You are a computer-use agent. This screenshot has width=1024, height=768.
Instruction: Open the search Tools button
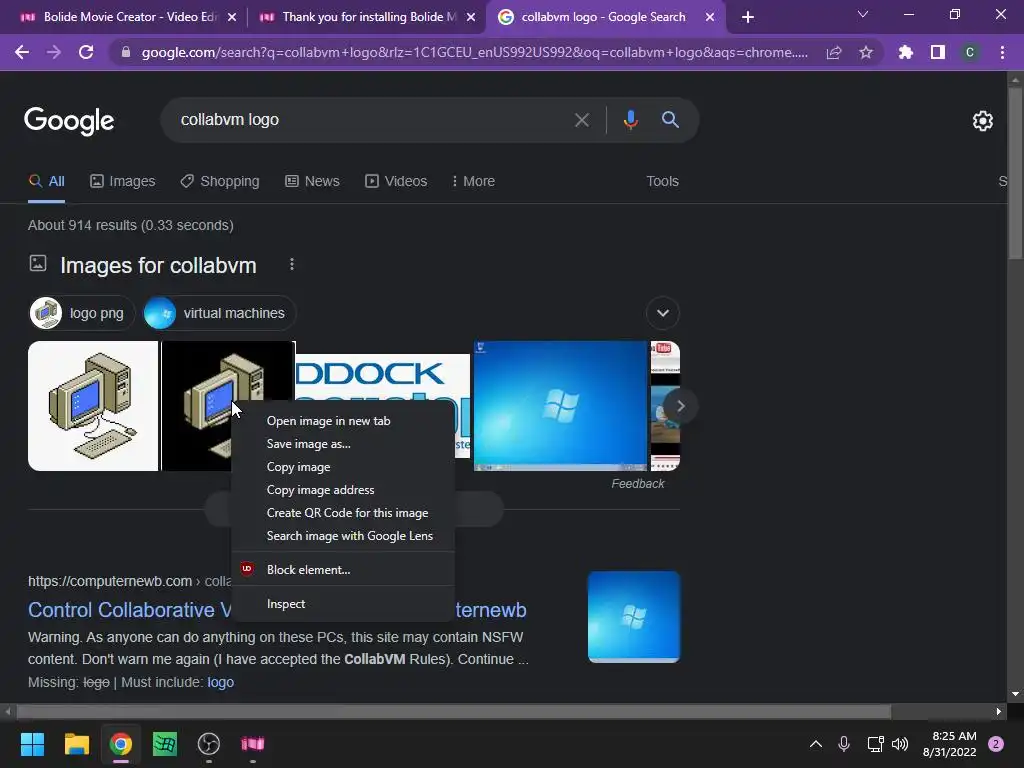coord(662,181)
